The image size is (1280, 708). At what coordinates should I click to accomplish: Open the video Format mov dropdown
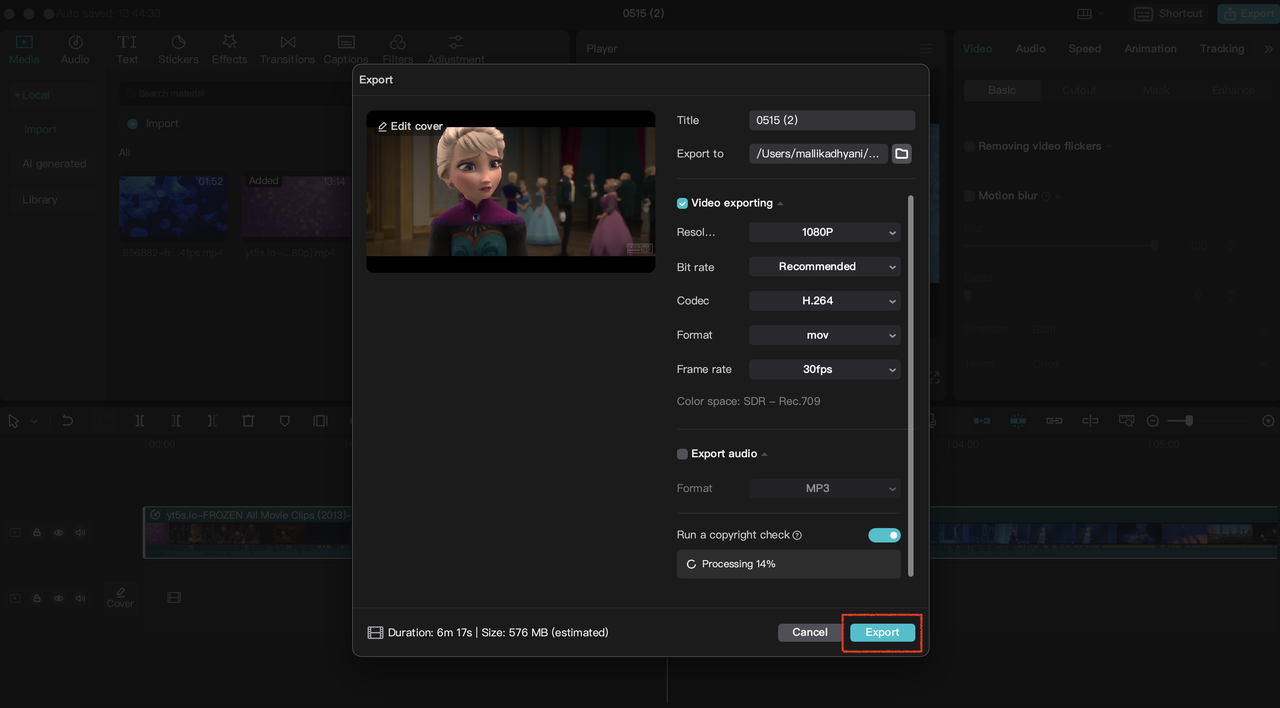click(825, 335)
